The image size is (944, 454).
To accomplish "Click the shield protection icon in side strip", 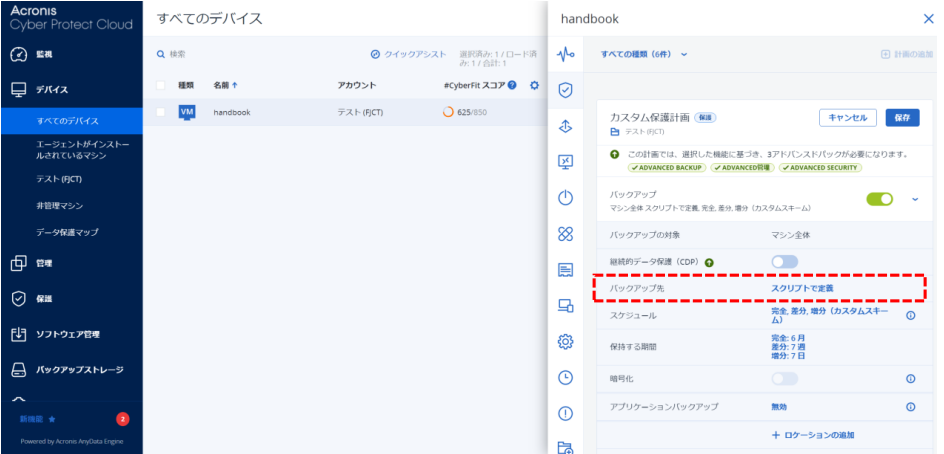I will 565,90.
